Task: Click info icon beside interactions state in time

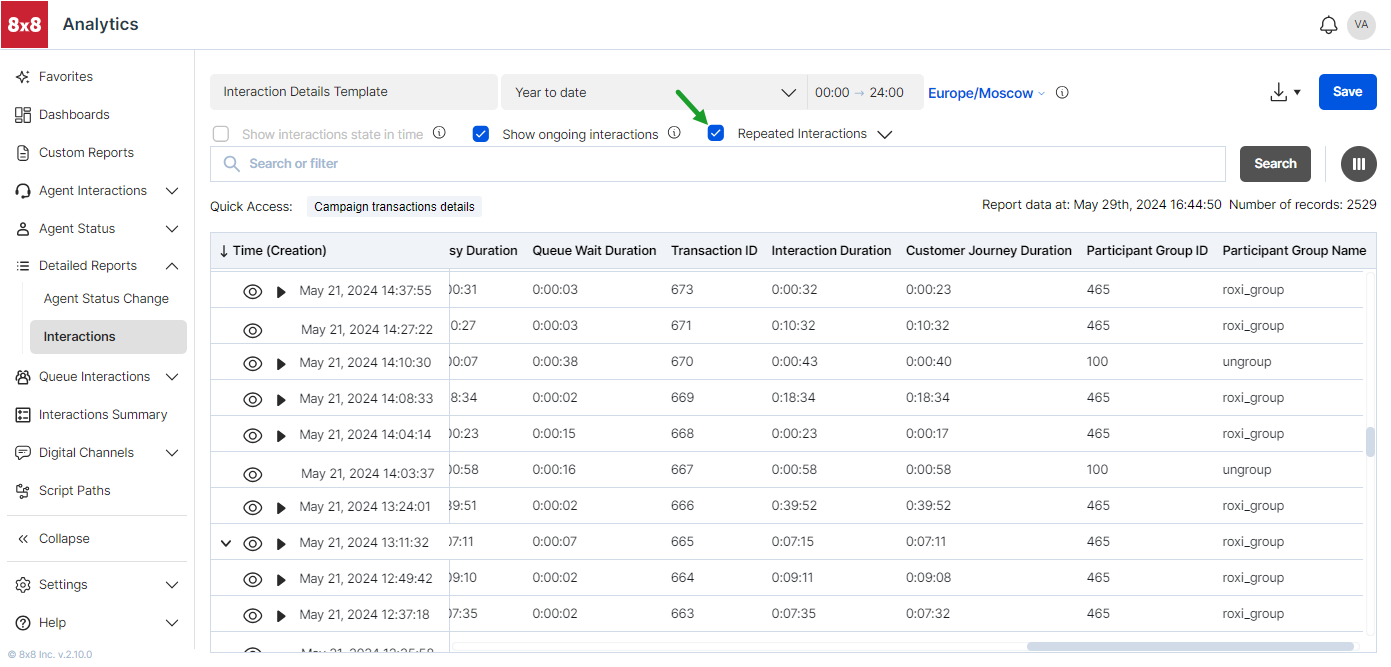Action: pos(439,132)
